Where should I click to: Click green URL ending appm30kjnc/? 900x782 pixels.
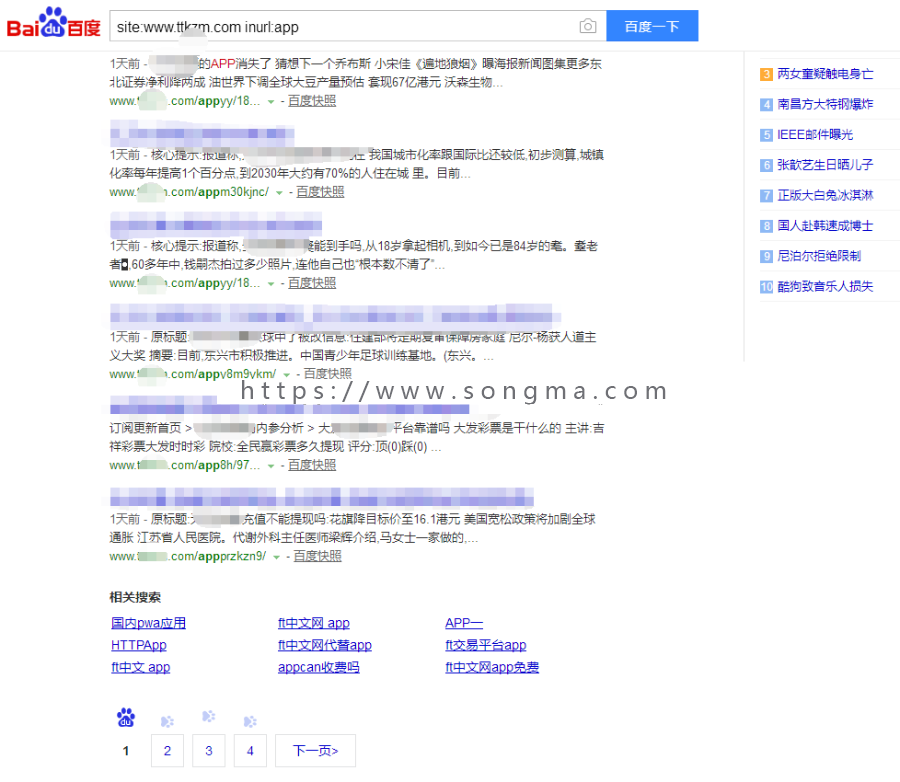point(189,192)
